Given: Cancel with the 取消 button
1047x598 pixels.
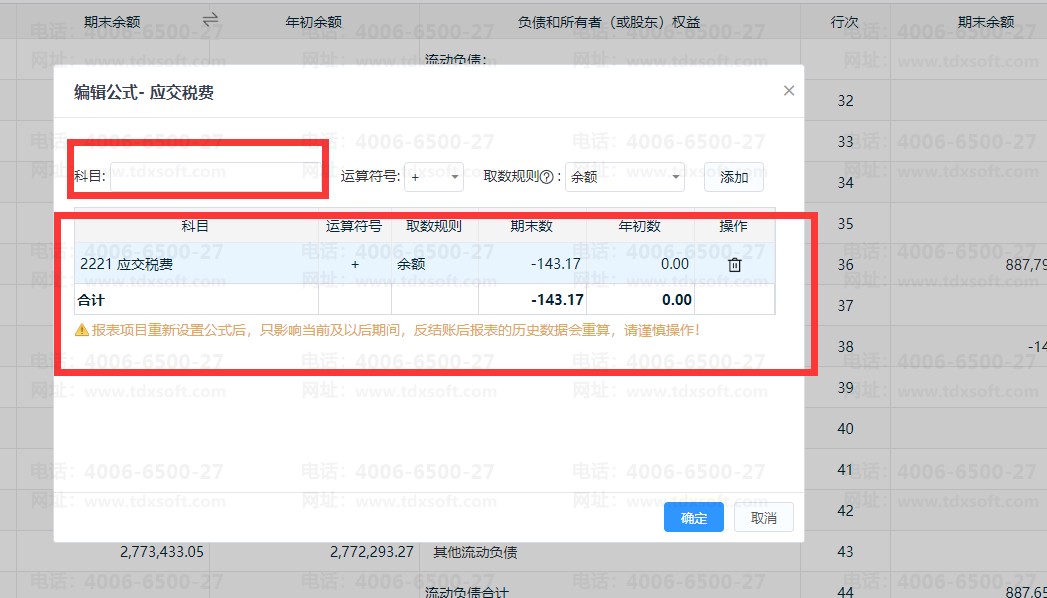Looking at the screenshot, I should (764, 517).
